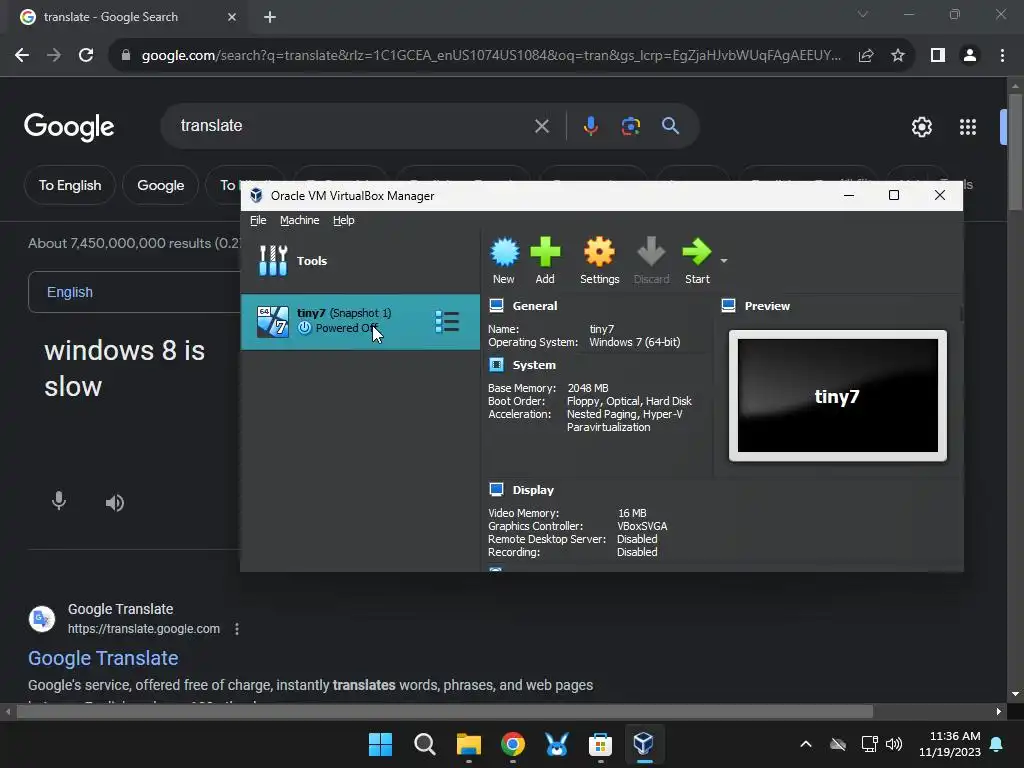Show hidden system tray icons
The height and width of the screenshot is (768, 1024).
pyautogui.click(x=806, y=744)
